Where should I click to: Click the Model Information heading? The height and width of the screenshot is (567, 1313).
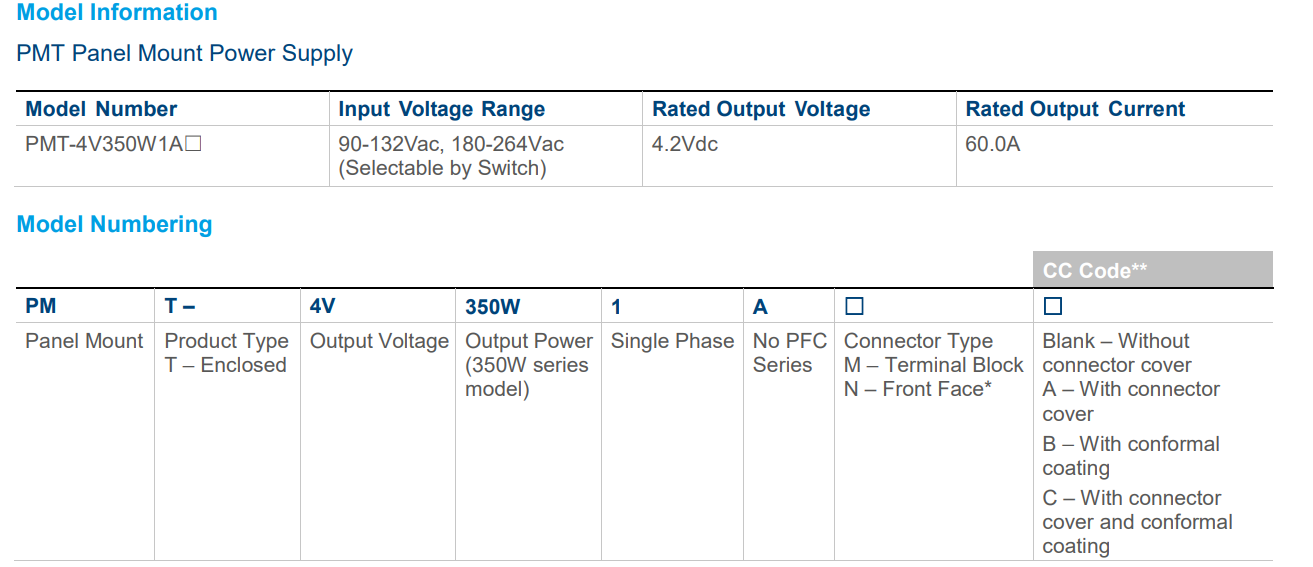point(117,13)
